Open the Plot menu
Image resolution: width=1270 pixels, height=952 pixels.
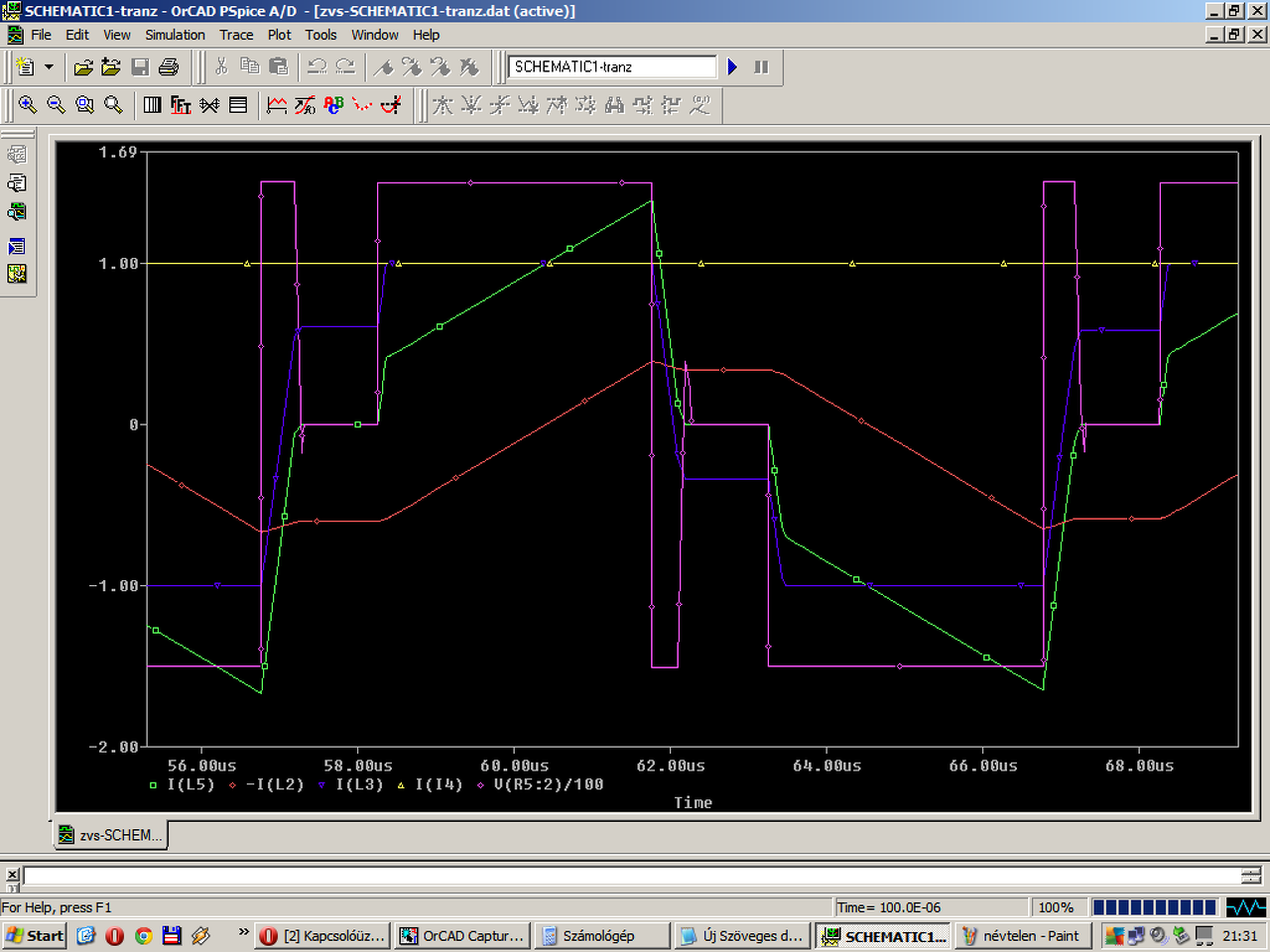tap(280, 35)
